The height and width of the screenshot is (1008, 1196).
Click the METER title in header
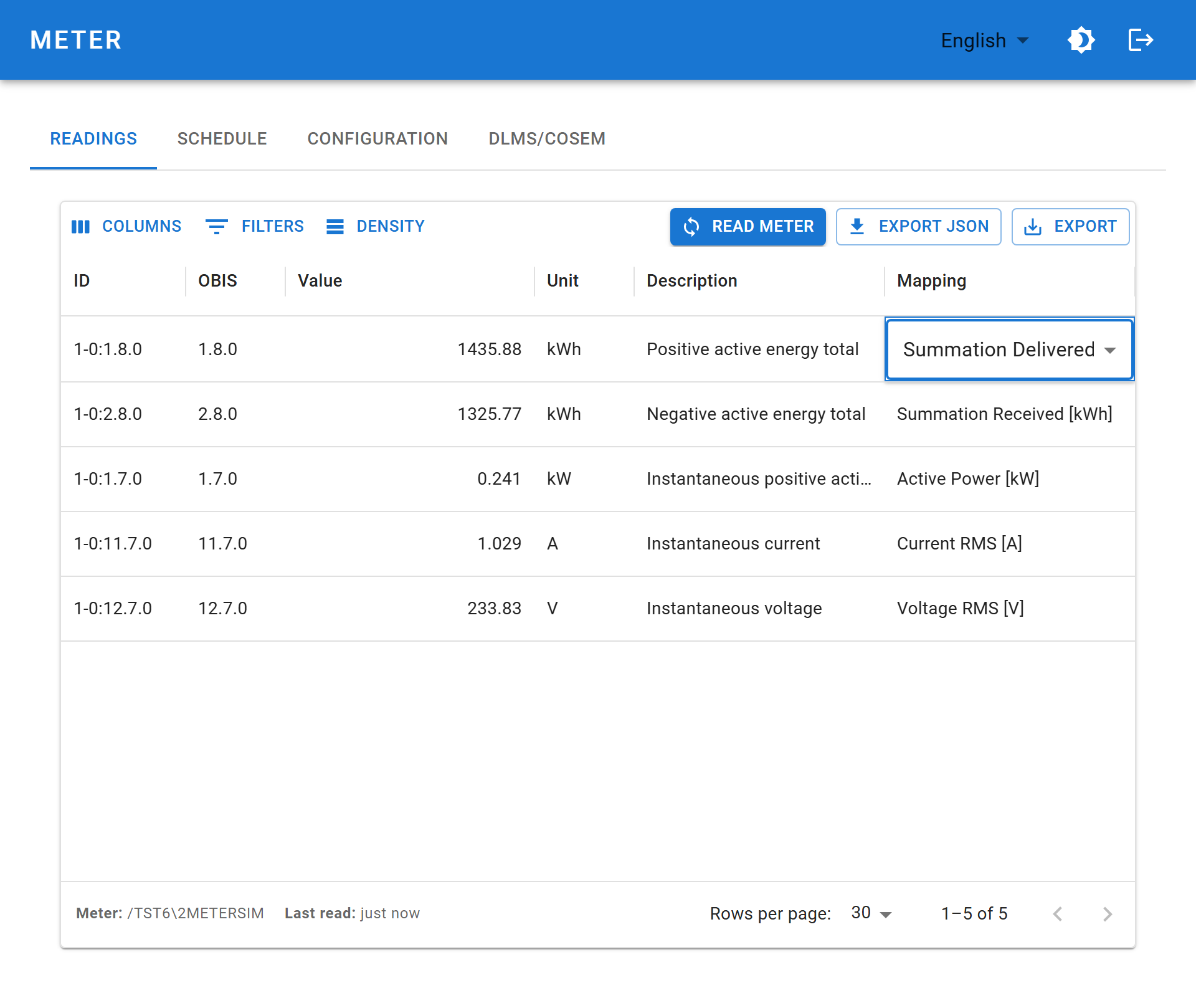tap(76, 40)
